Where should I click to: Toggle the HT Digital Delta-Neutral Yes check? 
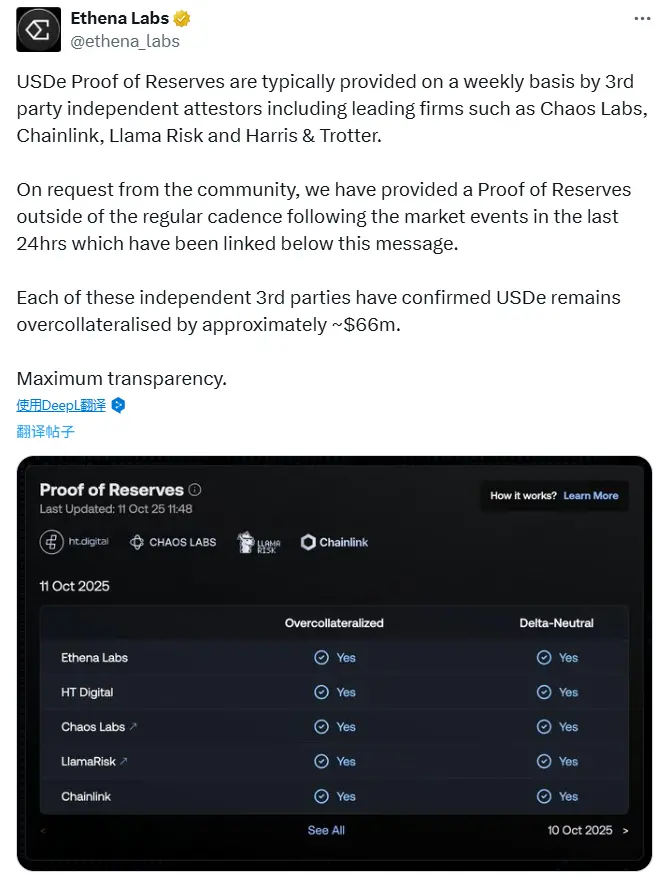[x=543, y=692]
